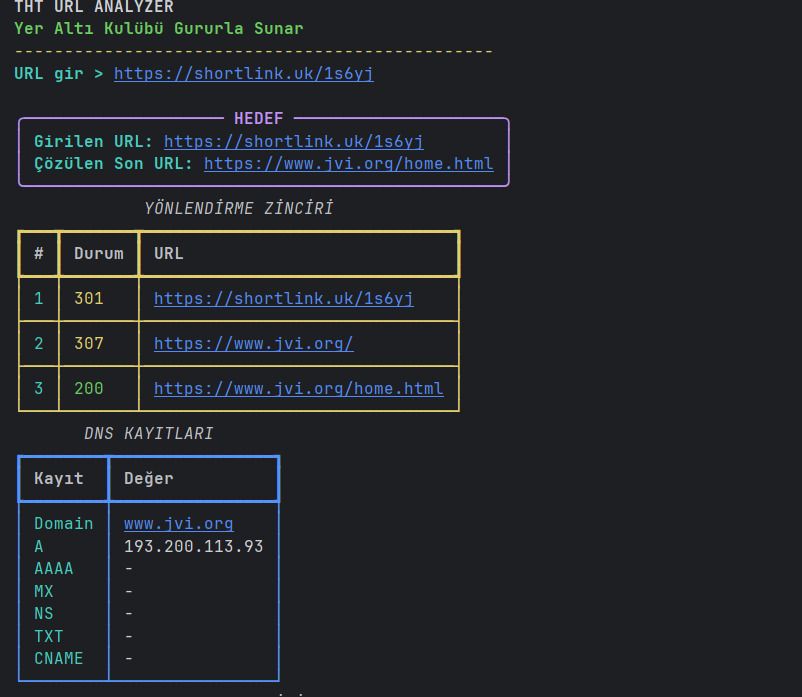
Task: Click the CNAME record label
Action: (x=59, y=659)
